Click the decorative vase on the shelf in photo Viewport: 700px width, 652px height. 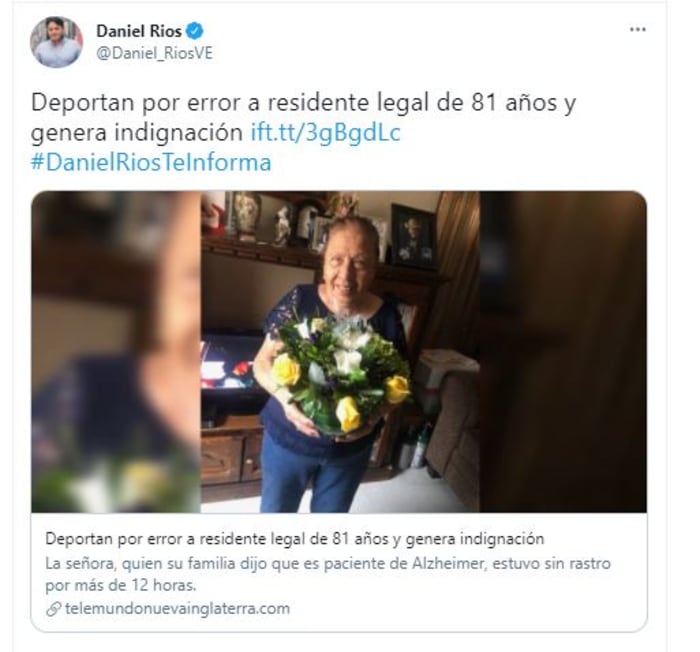click(x=247, y=215)
